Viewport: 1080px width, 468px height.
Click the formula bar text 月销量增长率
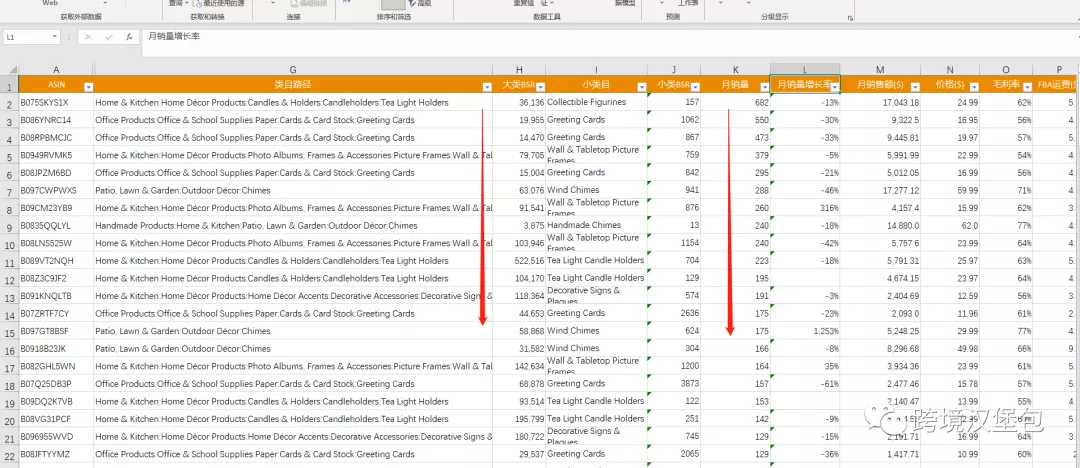173,37
